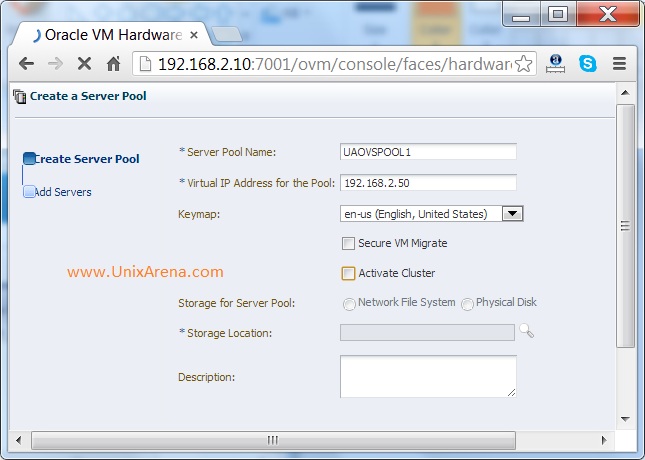Minimize the browser window
The image size is (645, 460).
click(x=521, y=15)
